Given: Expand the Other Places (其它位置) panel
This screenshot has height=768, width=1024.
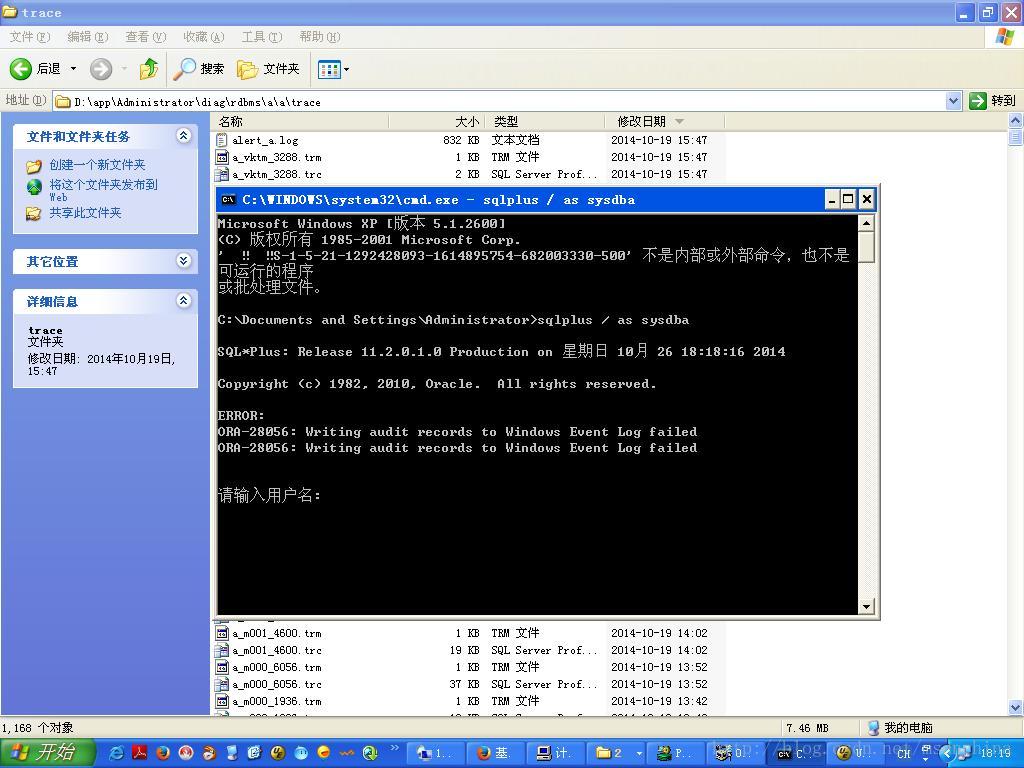Looking at the screenshot, I should pyautogui.click(x=184, y=261).
